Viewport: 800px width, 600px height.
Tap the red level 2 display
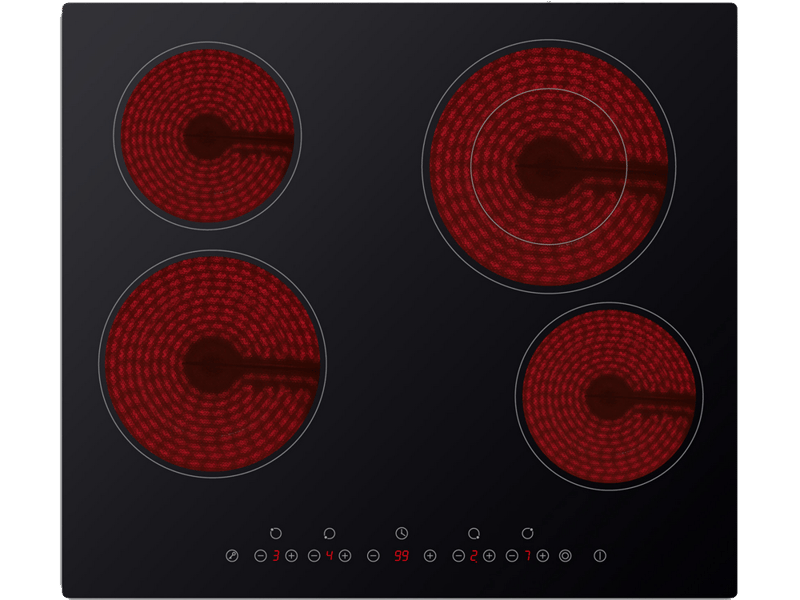[474, 556]
